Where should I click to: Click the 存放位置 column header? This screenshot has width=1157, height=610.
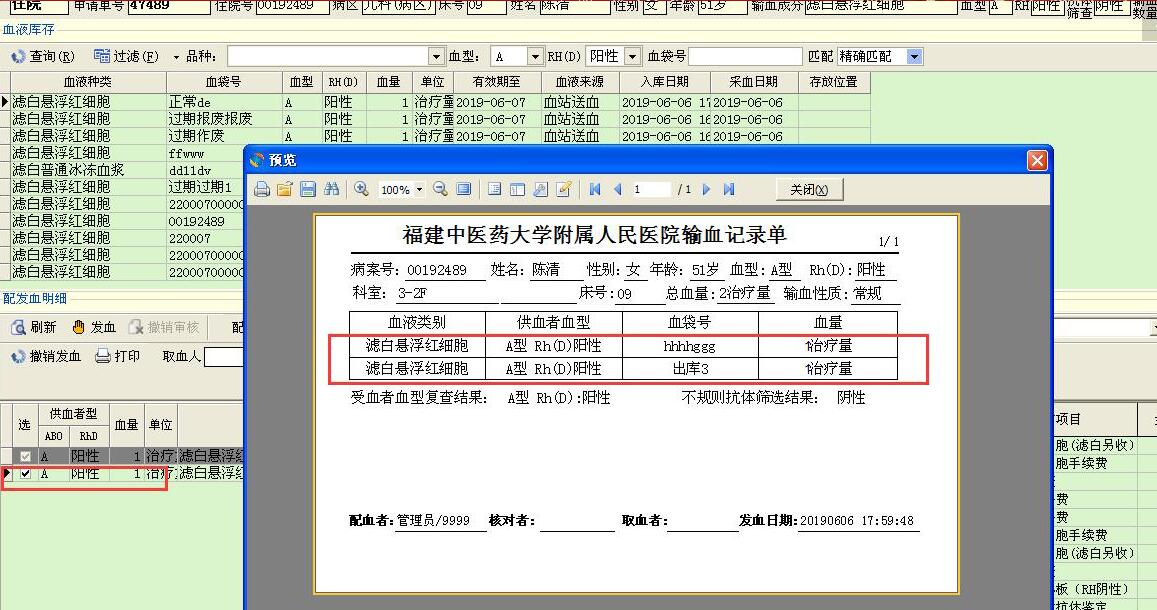click(x=834, y=82)
